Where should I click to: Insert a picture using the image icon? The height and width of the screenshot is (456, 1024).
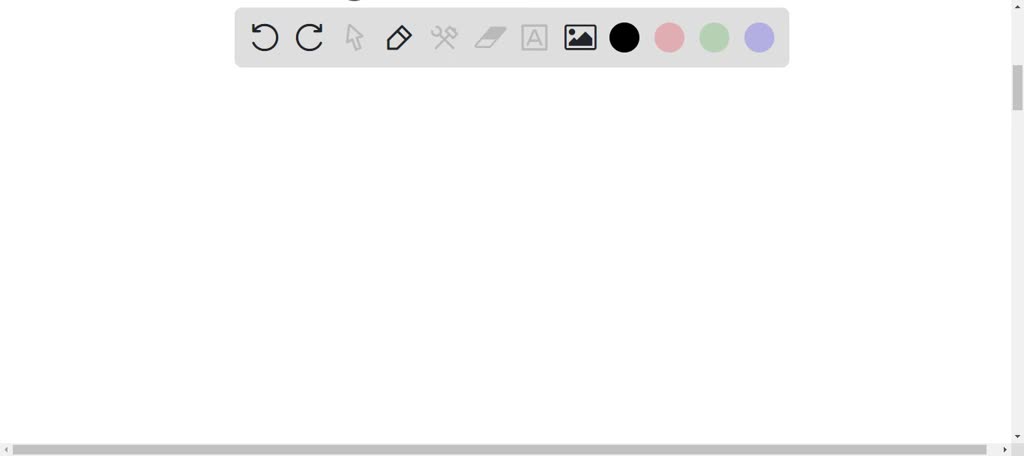[x=580, y=37]
